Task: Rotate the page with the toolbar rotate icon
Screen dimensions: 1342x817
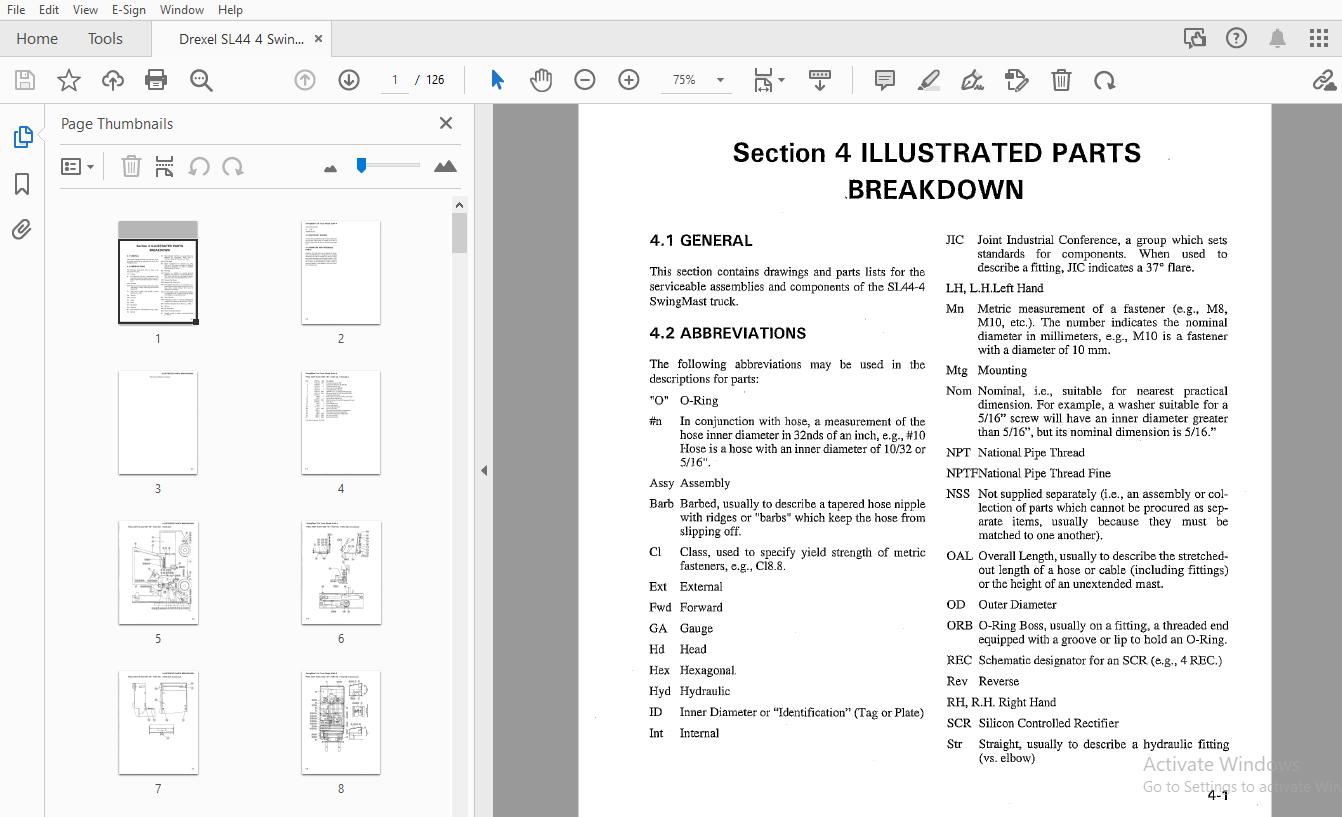Action: click(x=1104, y=80)
